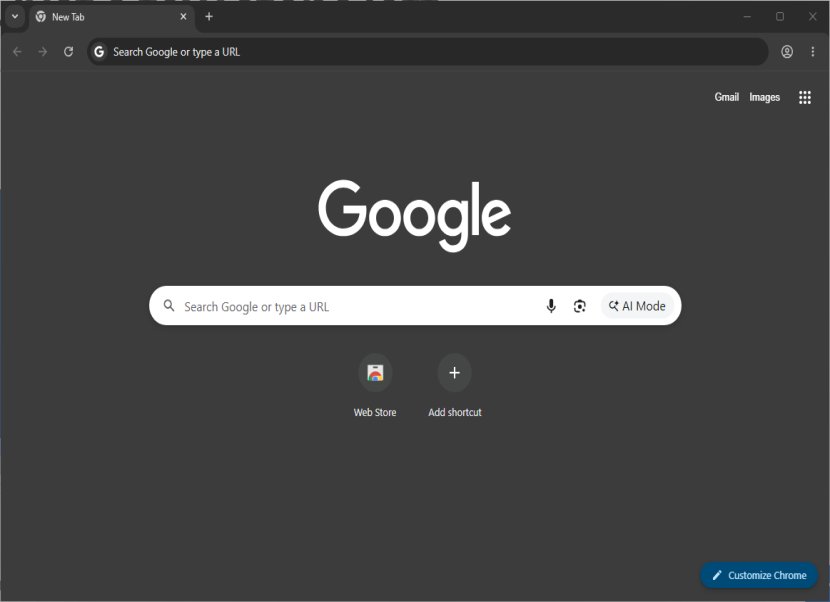Image resolution: width=830 pixels, height=602 pixels.
Task: Select the New Tab tab
Action: coord(112,17)
